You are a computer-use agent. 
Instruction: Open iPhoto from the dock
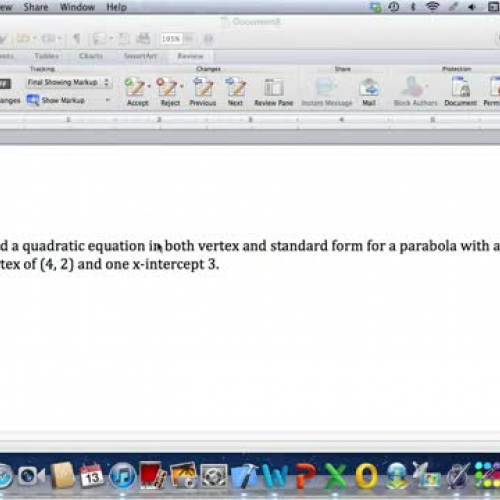[x=183, y=476]
